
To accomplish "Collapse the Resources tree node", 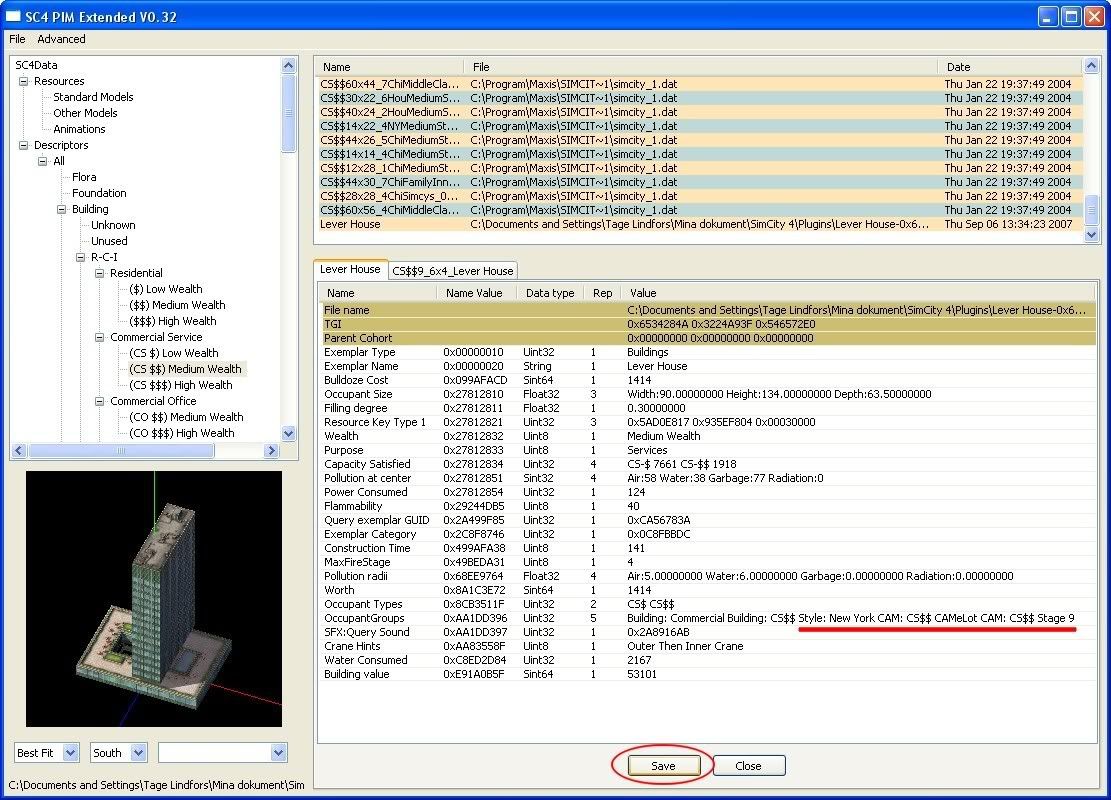I will (x=24, y=81).
